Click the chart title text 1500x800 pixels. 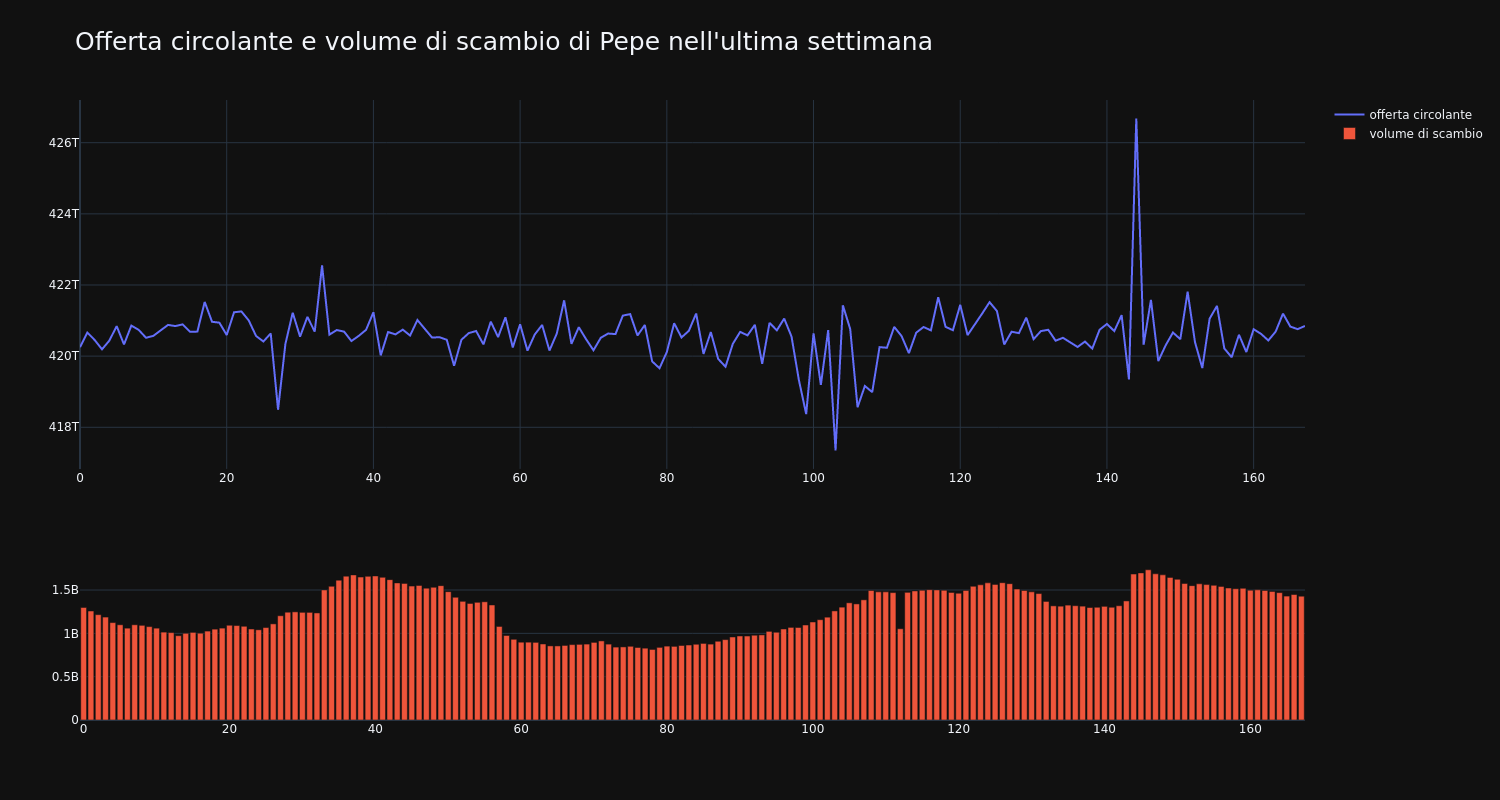(503, 42)
